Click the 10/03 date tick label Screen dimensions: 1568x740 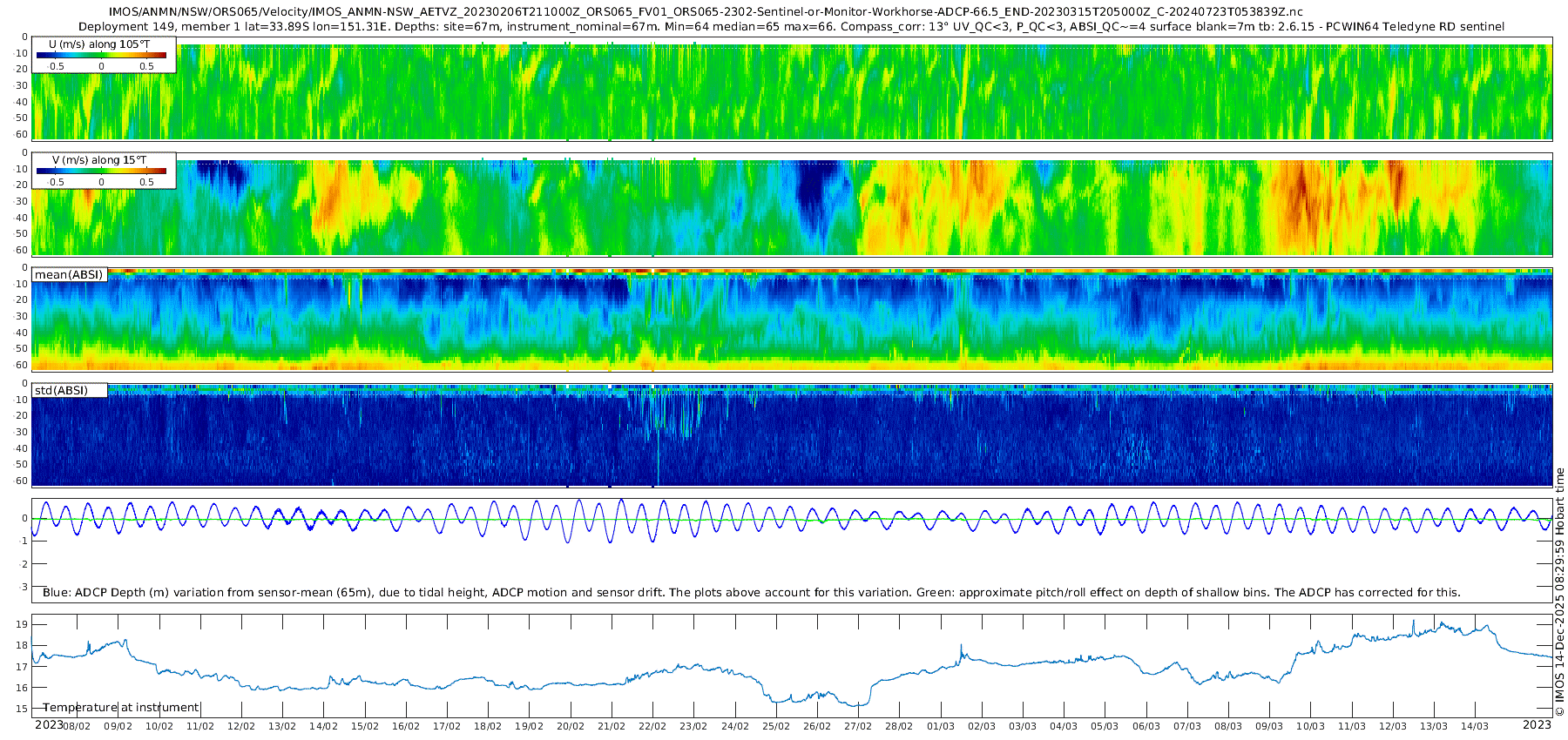tap(1310, 726)
